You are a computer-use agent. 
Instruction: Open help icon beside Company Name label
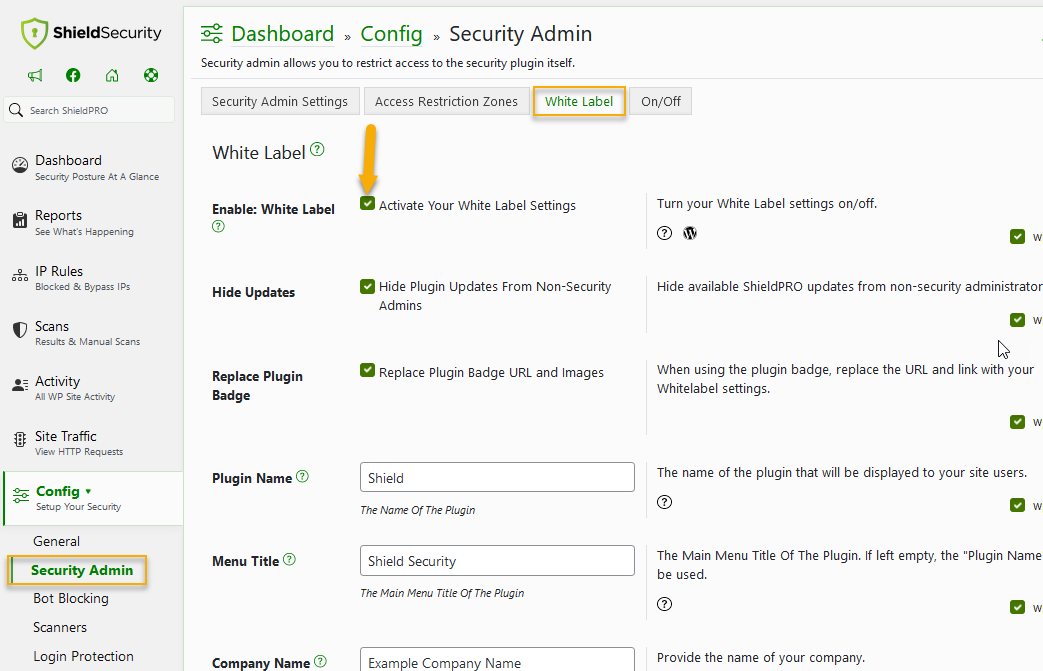(320, 662)
